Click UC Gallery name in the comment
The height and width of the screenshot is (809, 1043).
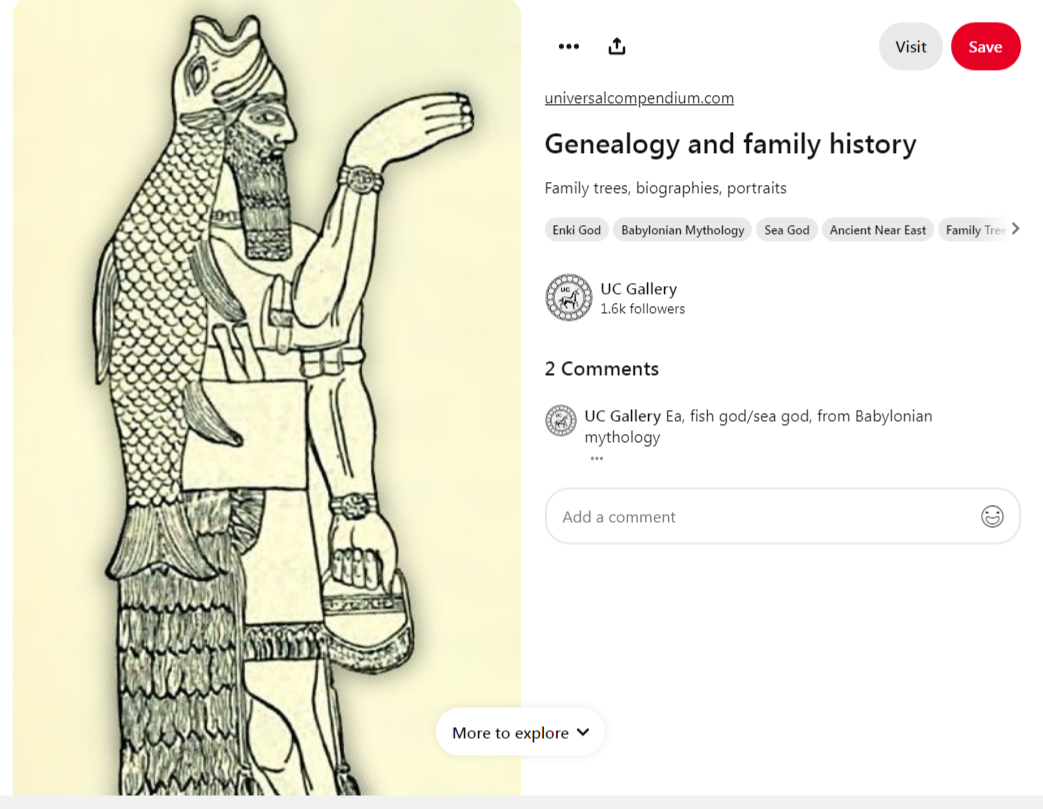622,416
